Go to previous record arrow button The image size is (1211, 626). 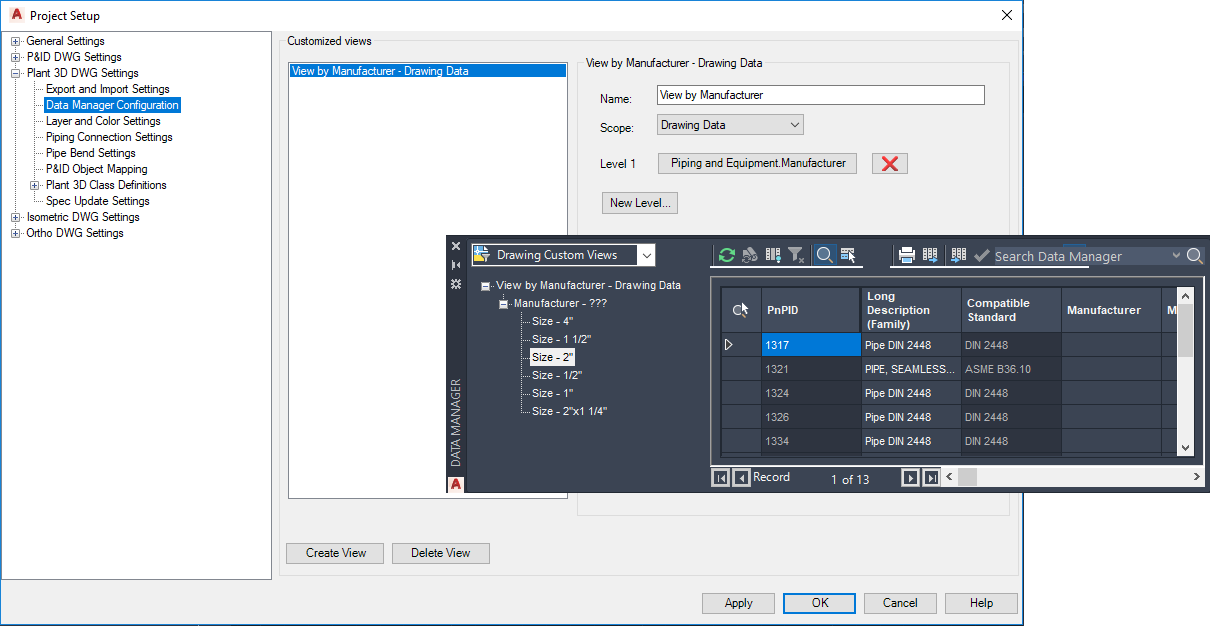tap(741, 478)
